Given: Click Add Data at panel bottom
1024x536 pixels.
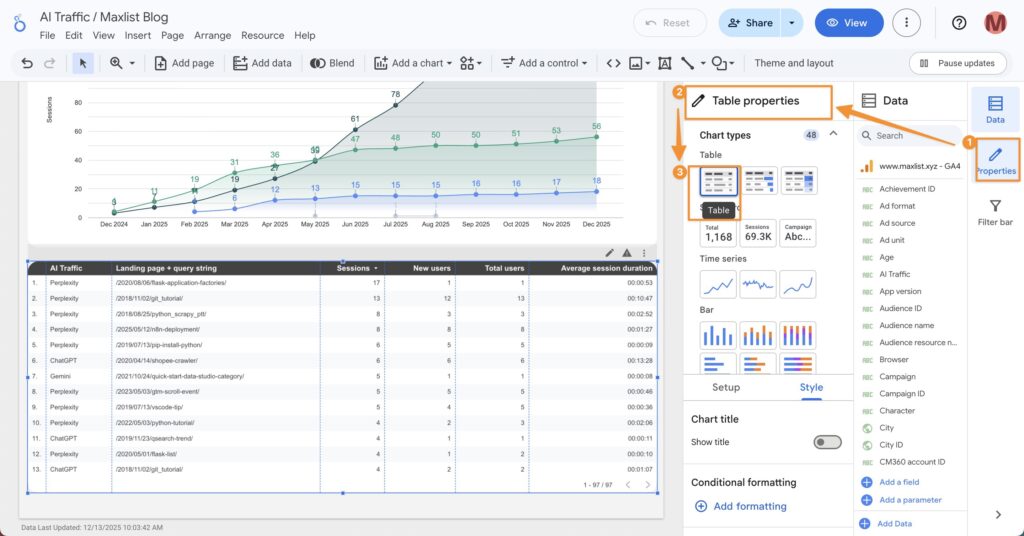Looking at the screenshot, I should (886, 524).
